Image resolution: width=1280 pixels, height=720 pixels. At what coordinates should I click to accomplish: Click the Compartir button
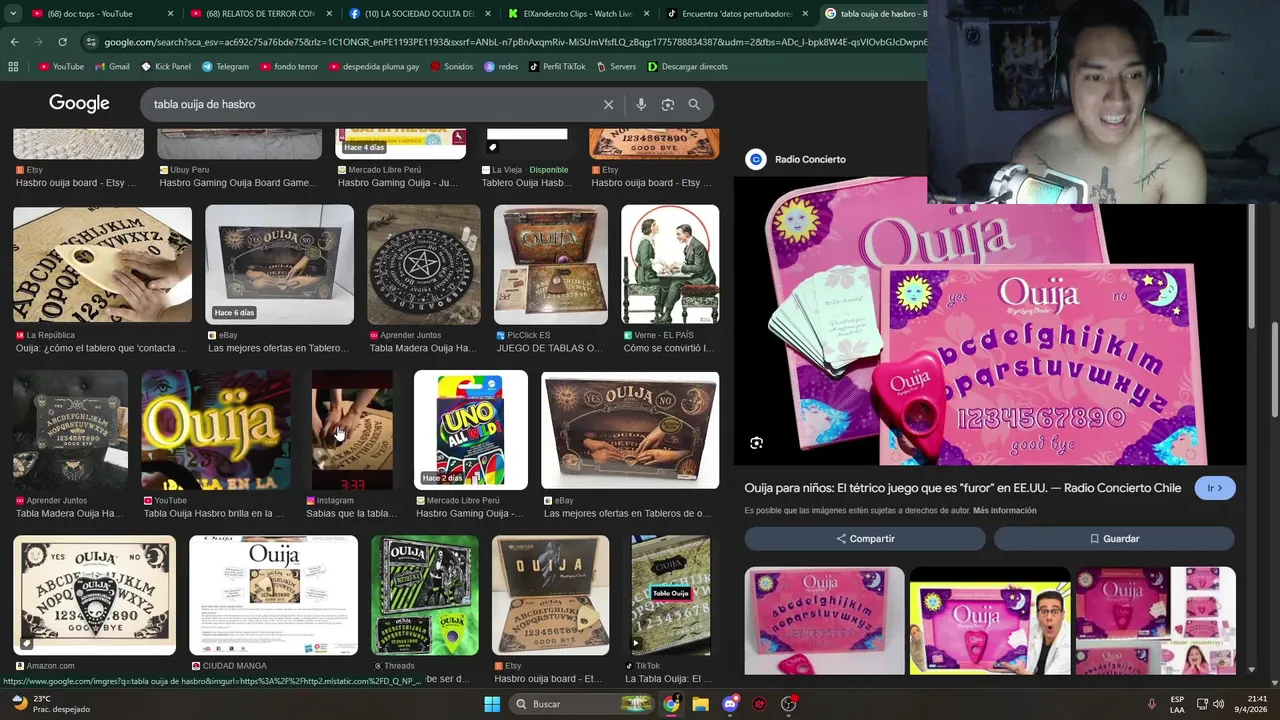(x=866, y=539)
